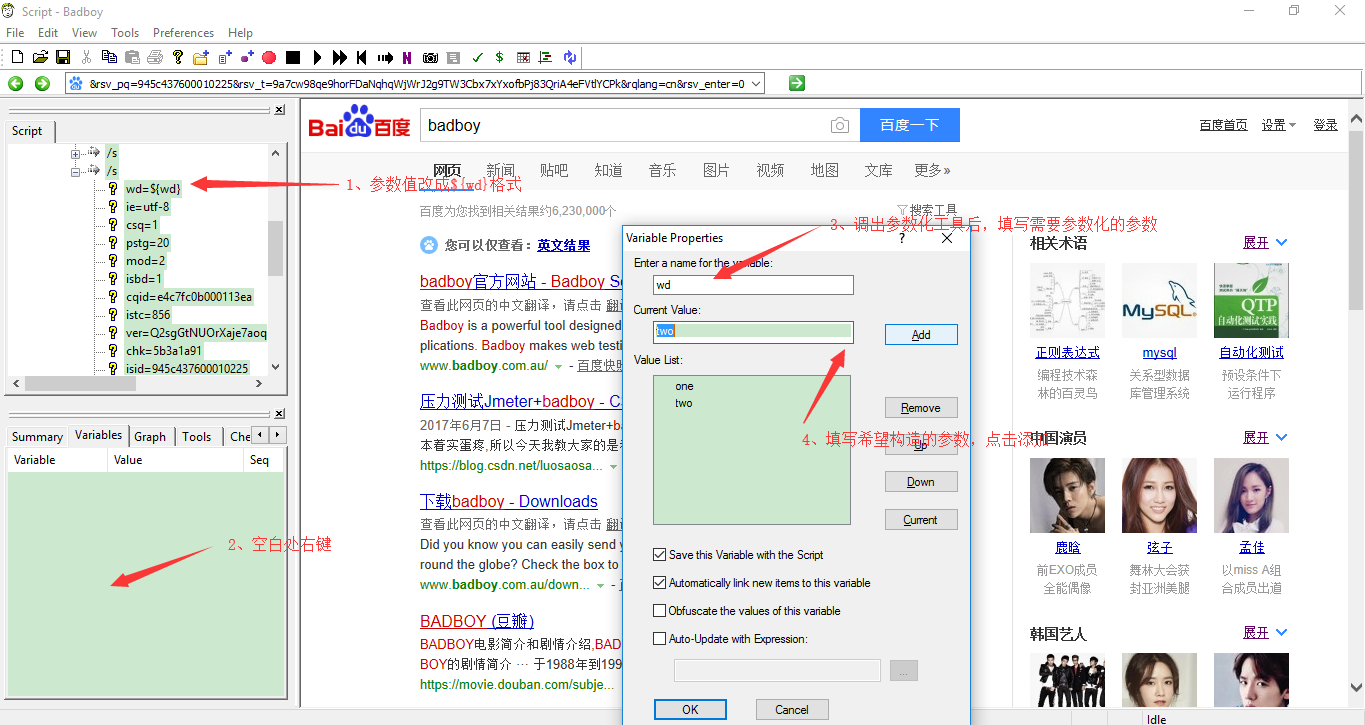Navigate forward with green right arrow
The image size is (1365, 725).
coord(42,84)
